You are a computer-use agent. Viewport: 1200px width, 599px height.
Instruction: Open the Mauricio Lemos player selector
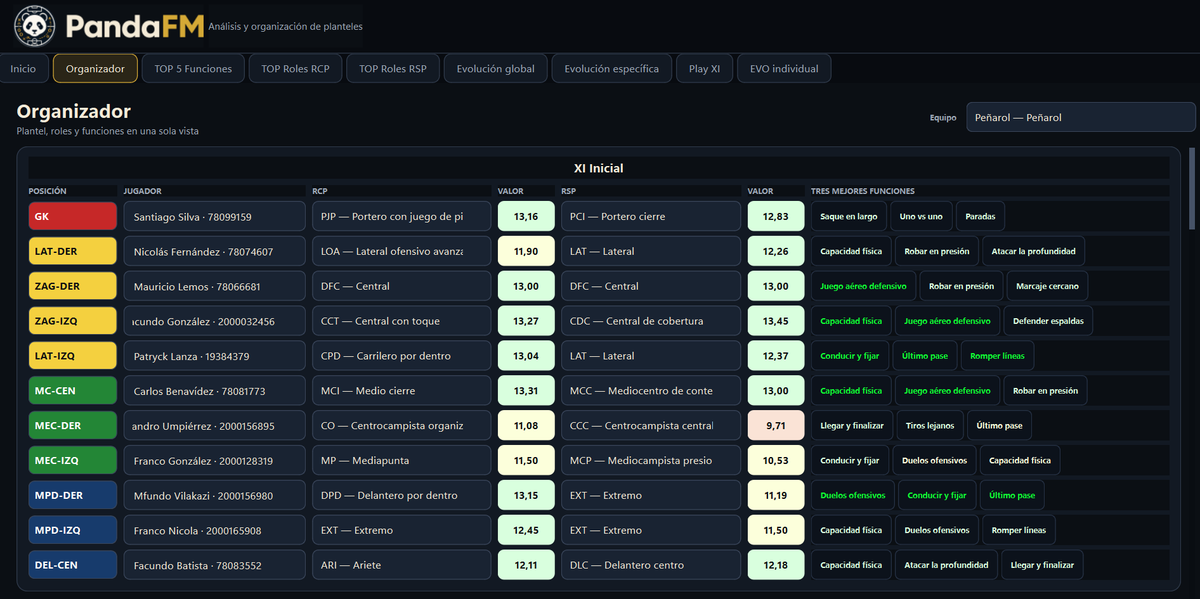(214, 287)
